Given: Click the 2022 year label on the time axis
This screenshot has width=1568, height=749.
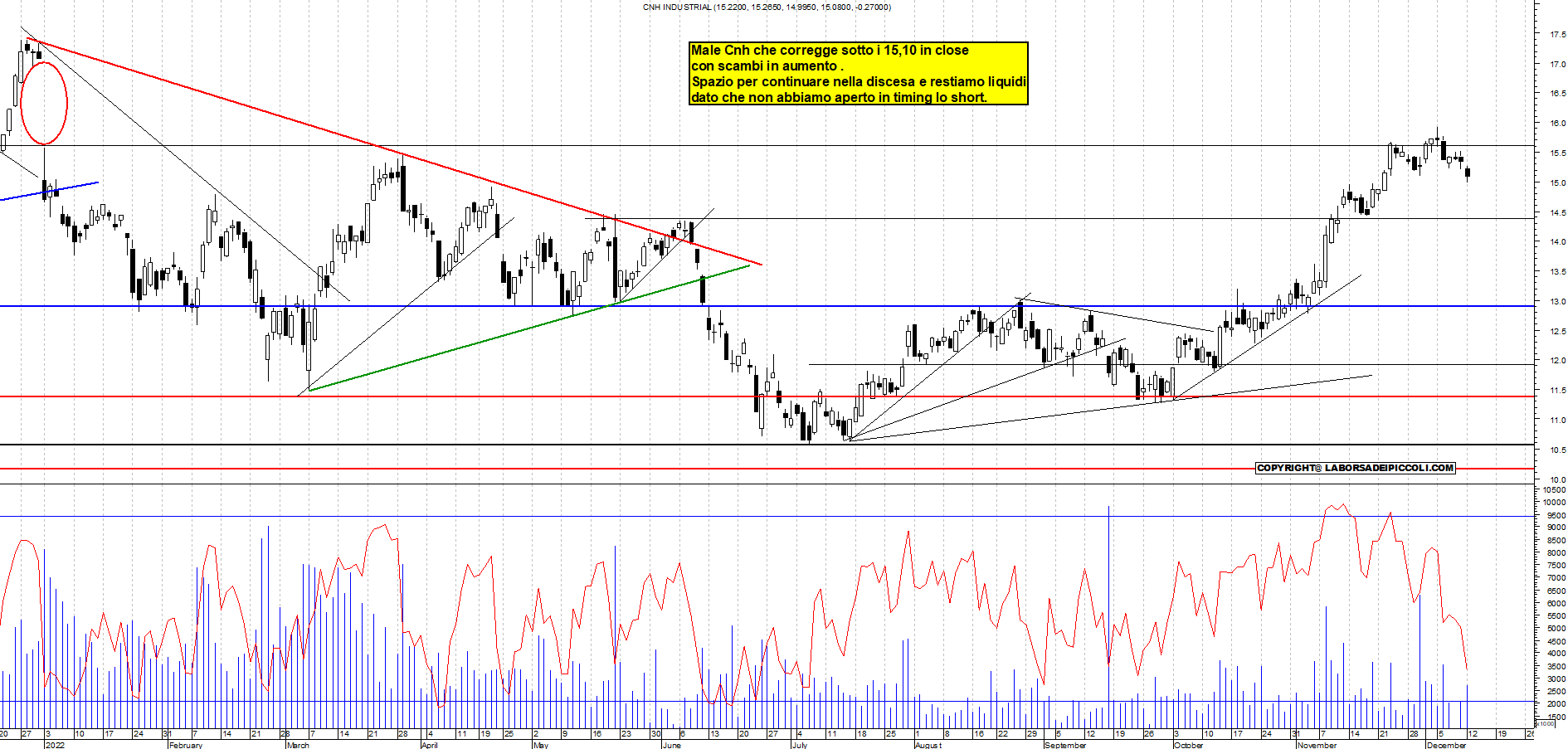Looking at the screenshot, I should 55,745.
